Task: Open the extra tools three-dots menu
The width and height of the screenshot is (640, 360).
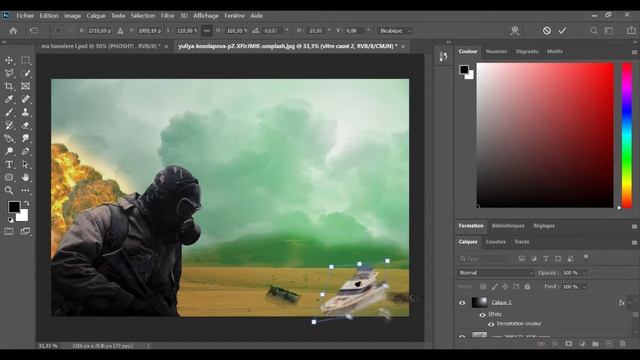Action: coord(25,190)
